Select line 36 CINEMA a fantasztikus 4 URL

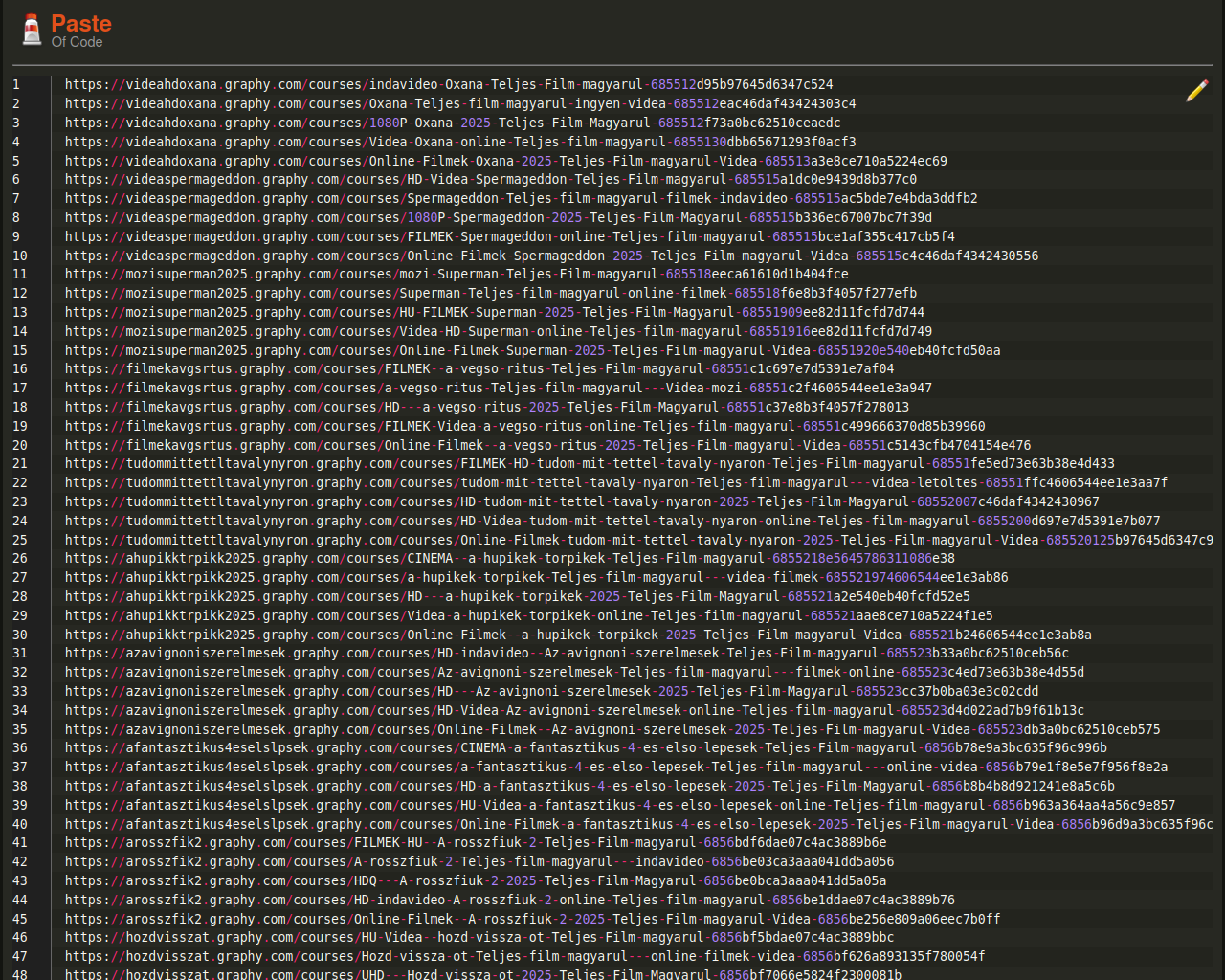tap(586, 747)
